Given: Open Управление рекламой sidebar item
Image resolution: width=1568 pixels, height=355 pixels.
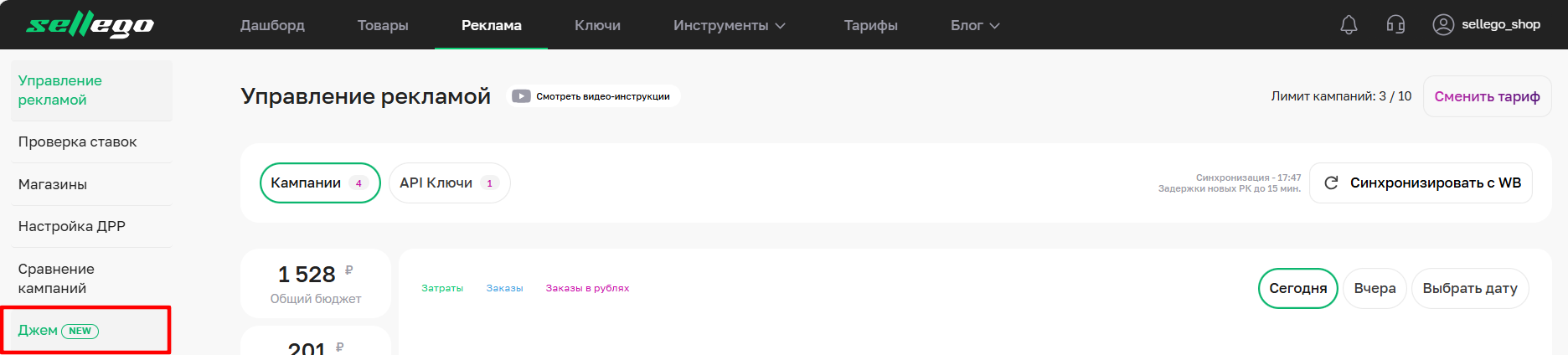Looking at the screenshot, I should point(91,90).
